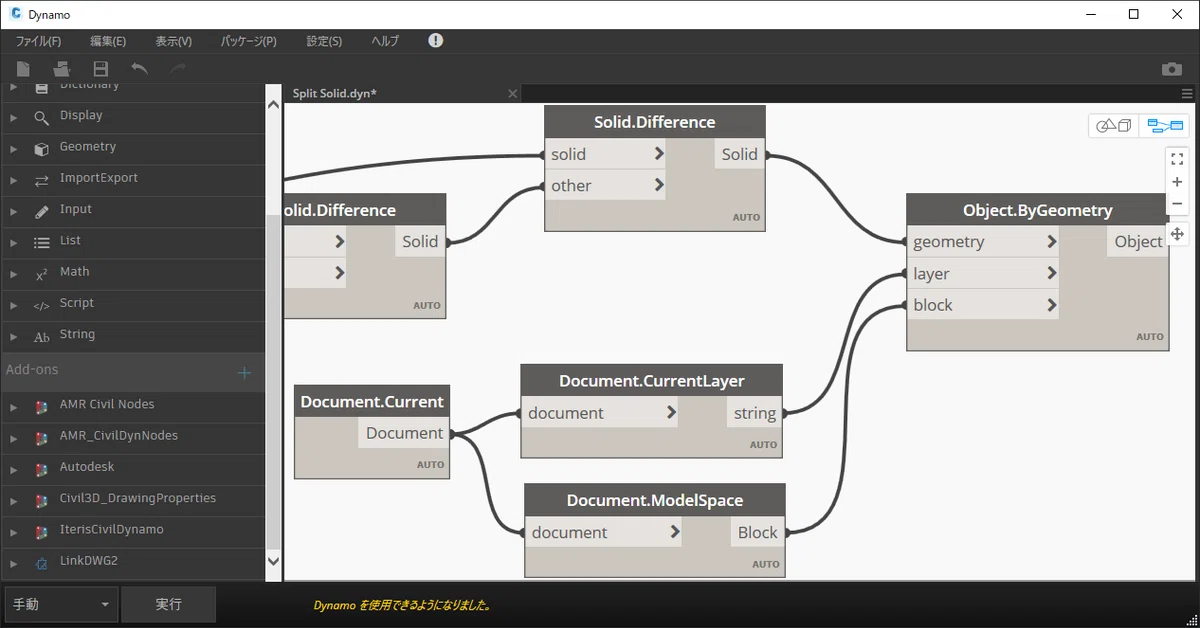Screen dimensions: 1200x628
Task: Open the 設定(S) menu
Action: click(324, 41)
